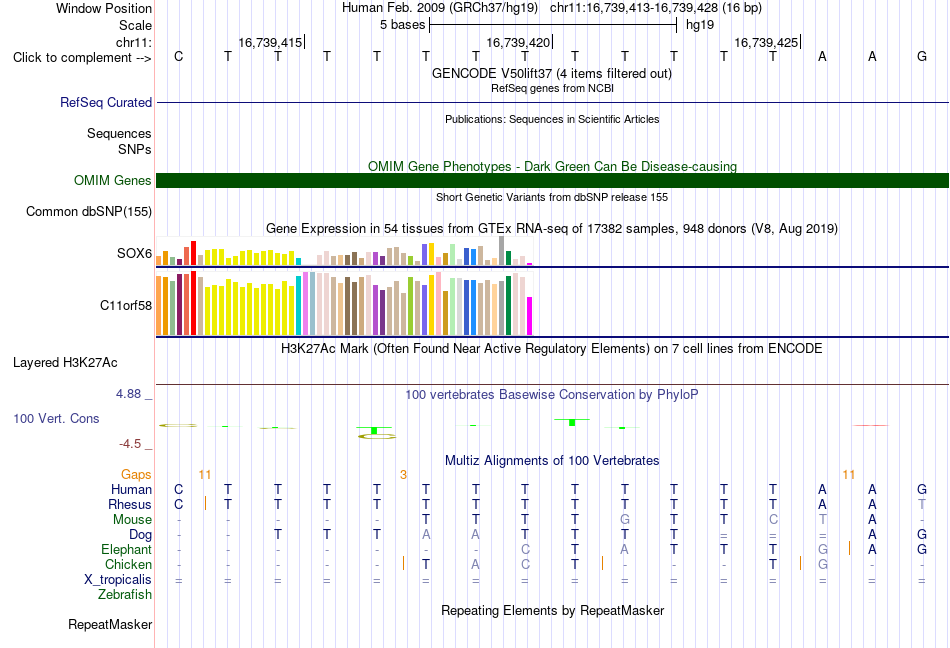
Task: Open the C11orf58 gene label
Action: [x=125, y=305]
